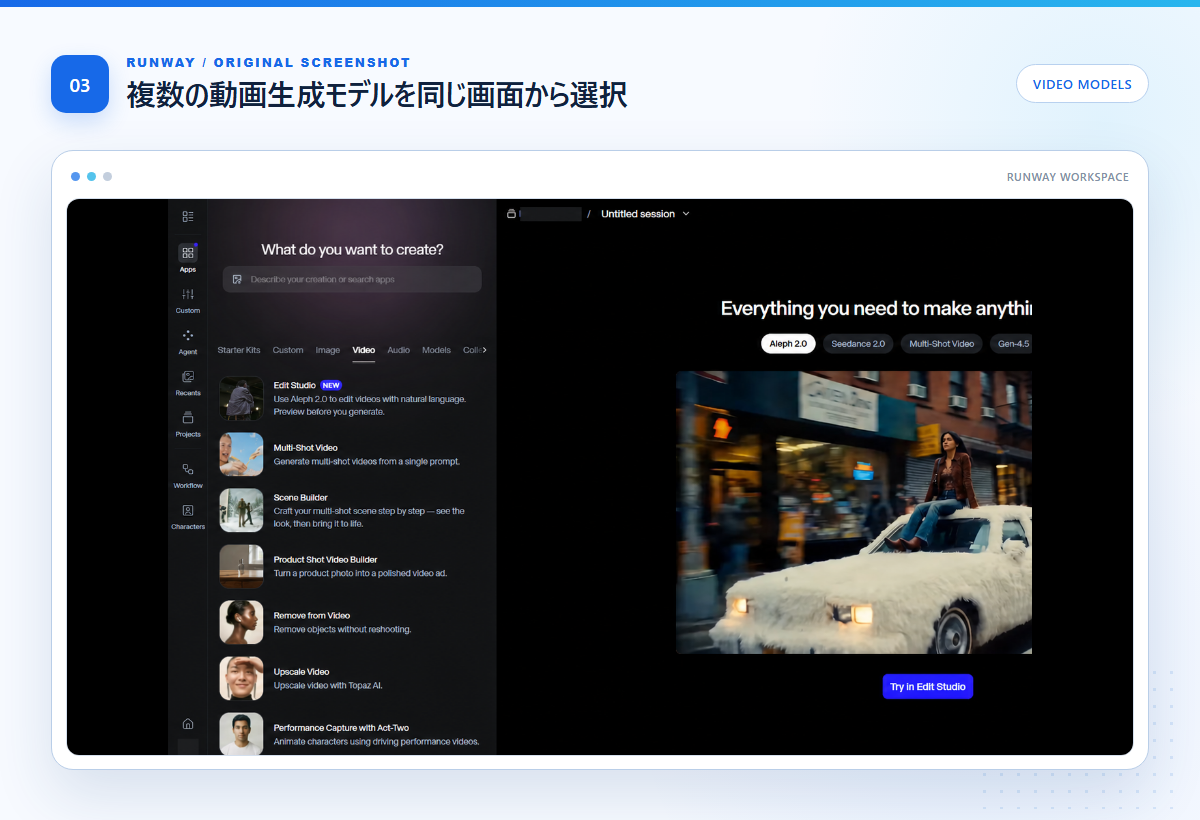
Task: Click the Remove from Video title
Action: [312, 616]
